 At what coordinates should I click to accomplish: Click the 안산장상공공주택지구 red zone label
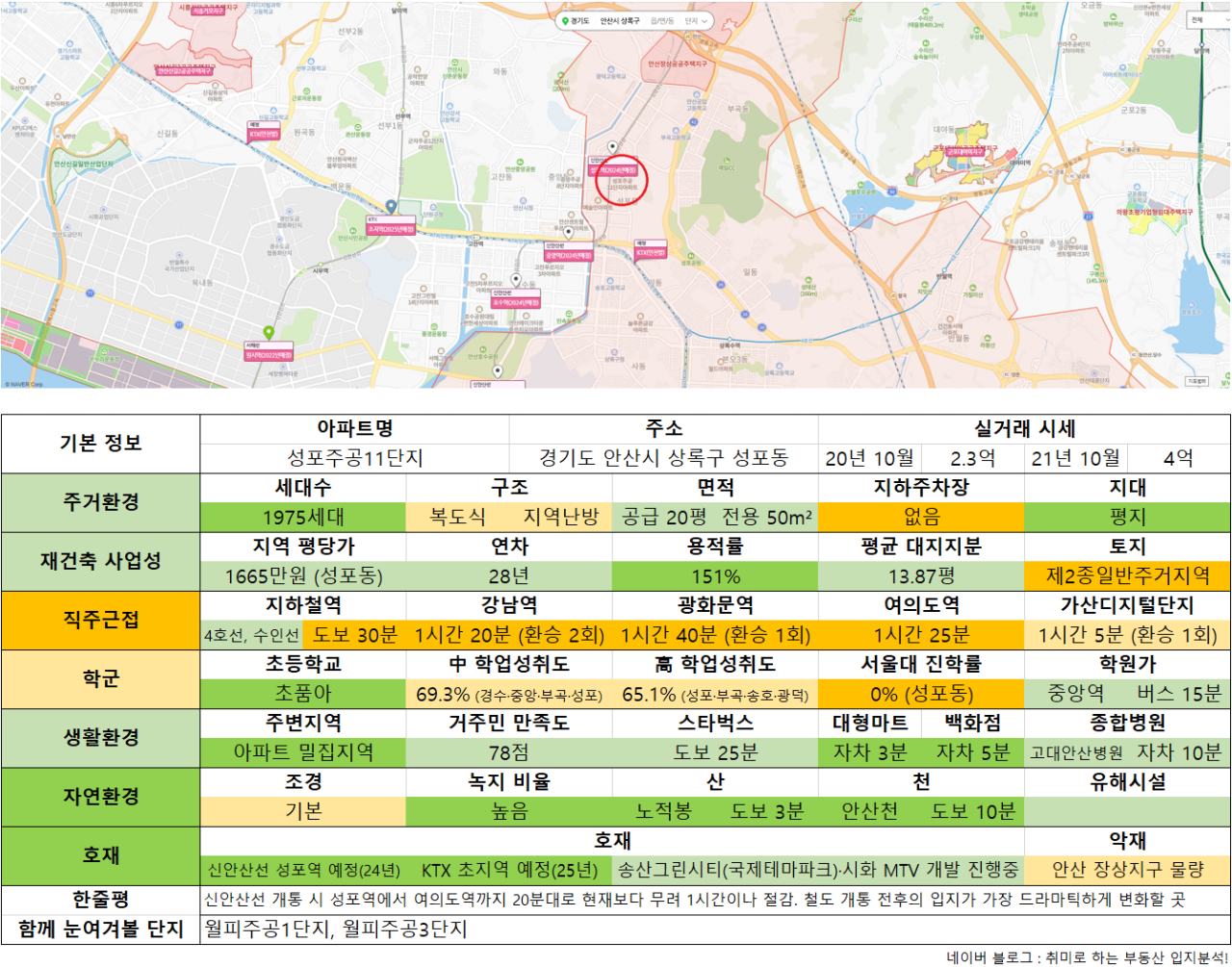[x=678, y=64]
